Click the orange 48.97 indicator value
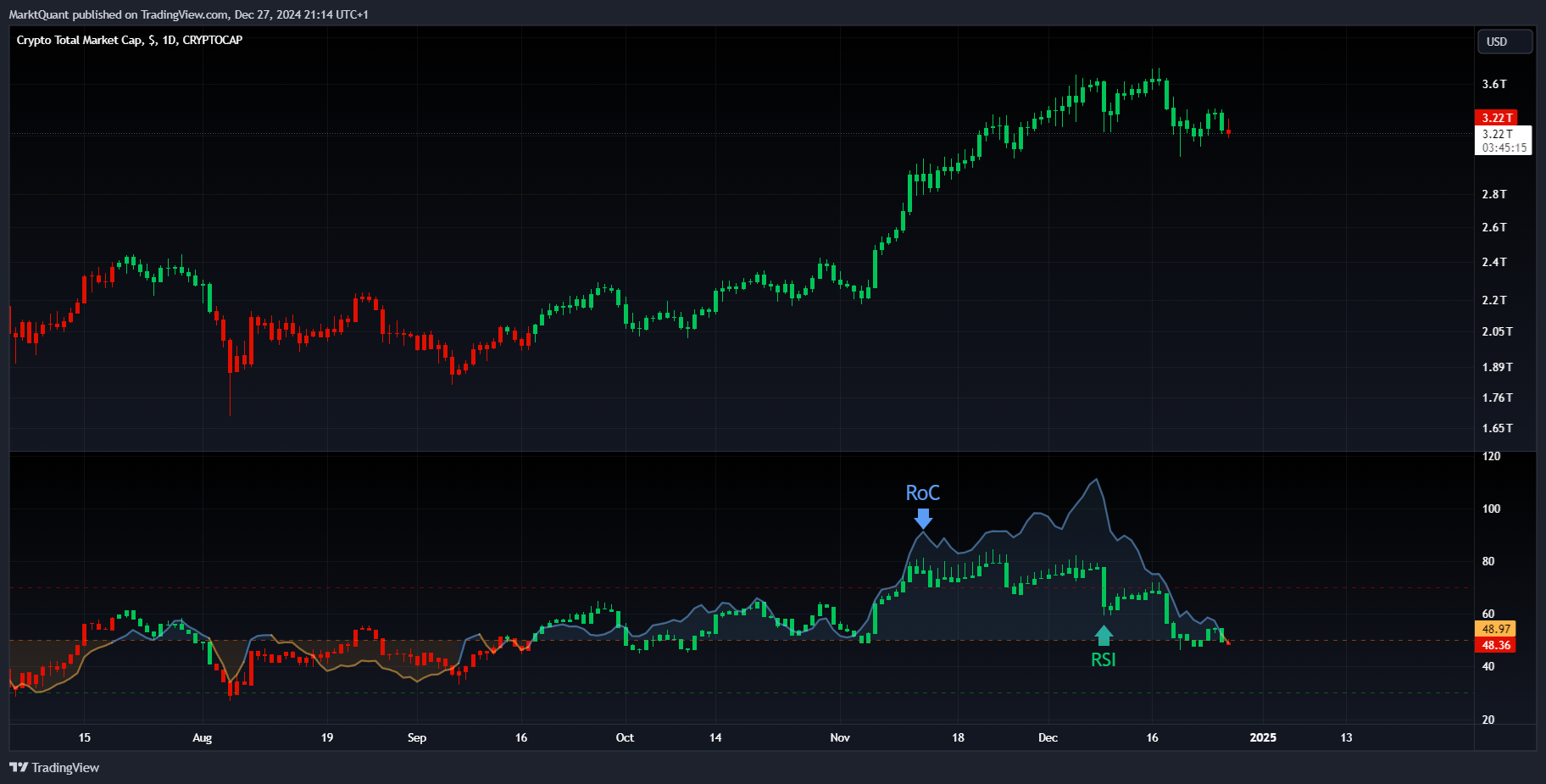 point(1495,629)
